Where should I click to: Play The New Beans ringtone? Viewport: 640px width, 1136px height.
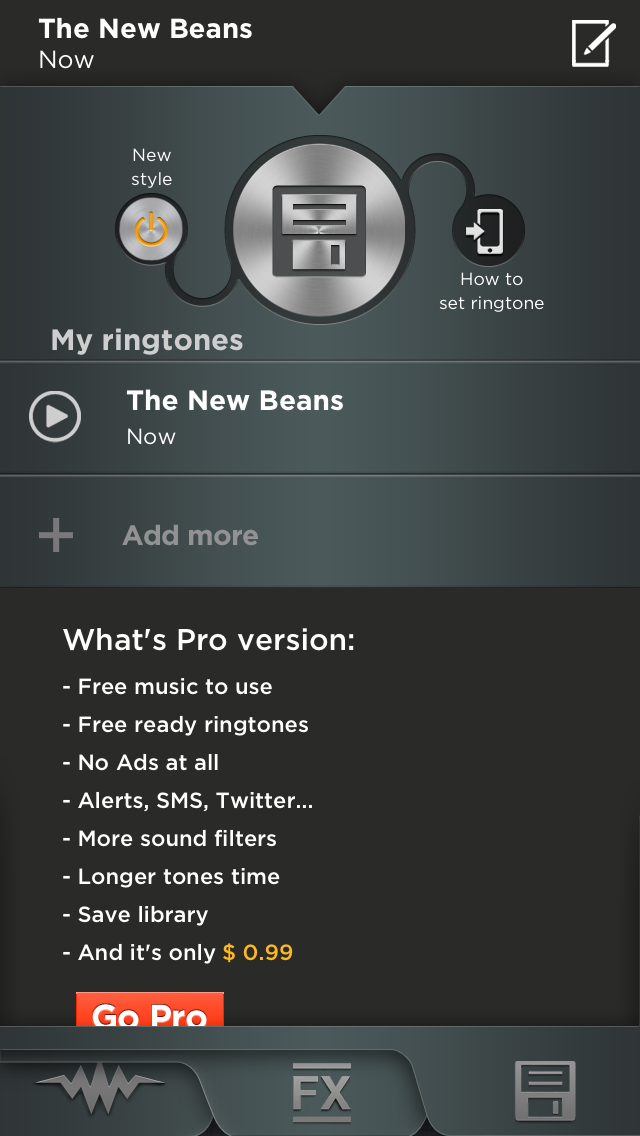click(x=55, y=416)
